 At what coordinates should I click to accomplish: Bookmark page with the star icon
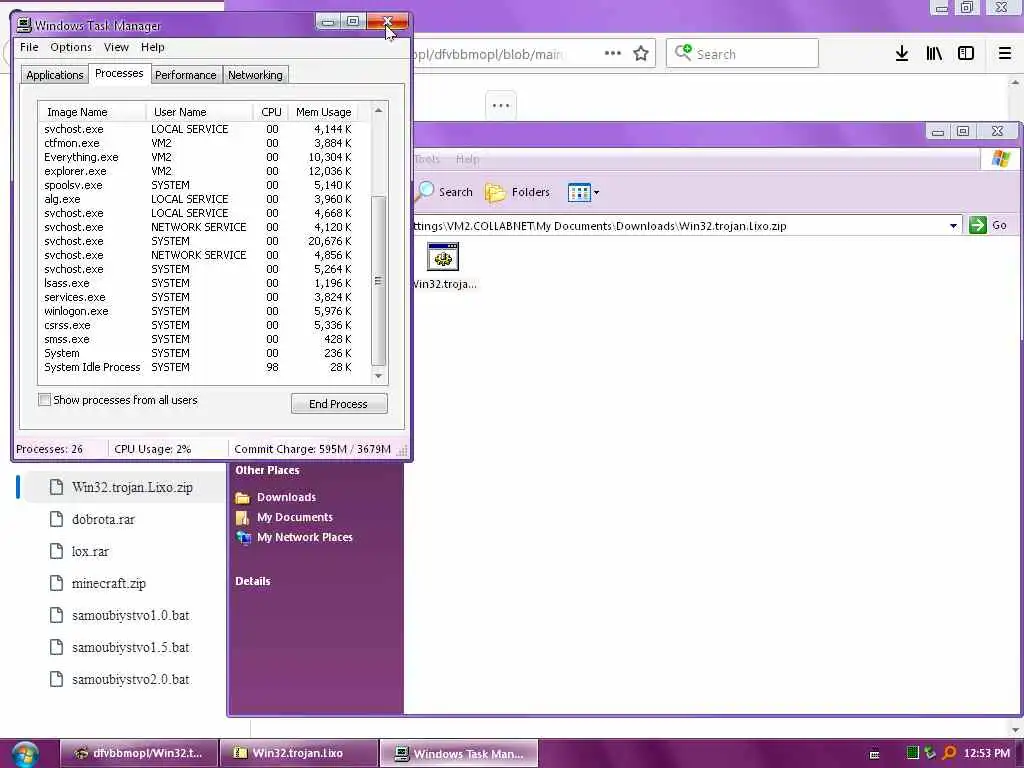(641, 54)
